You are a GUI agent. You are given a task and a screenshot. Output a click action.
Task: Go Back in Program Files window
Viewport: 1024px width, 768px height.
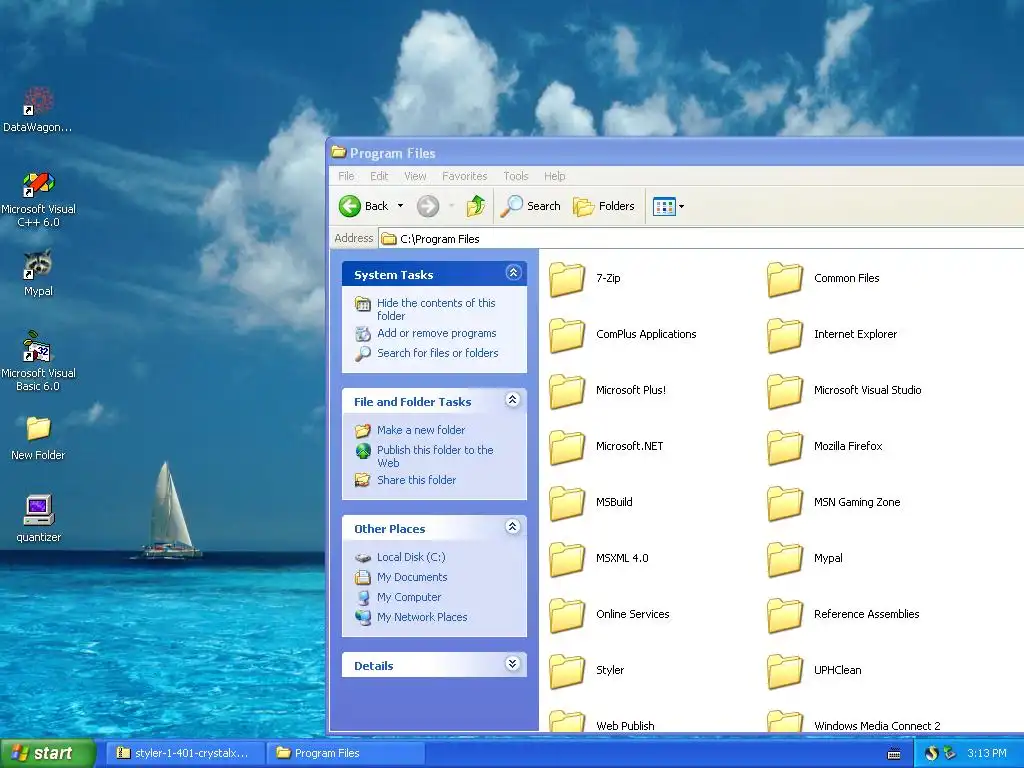[364, 206]
